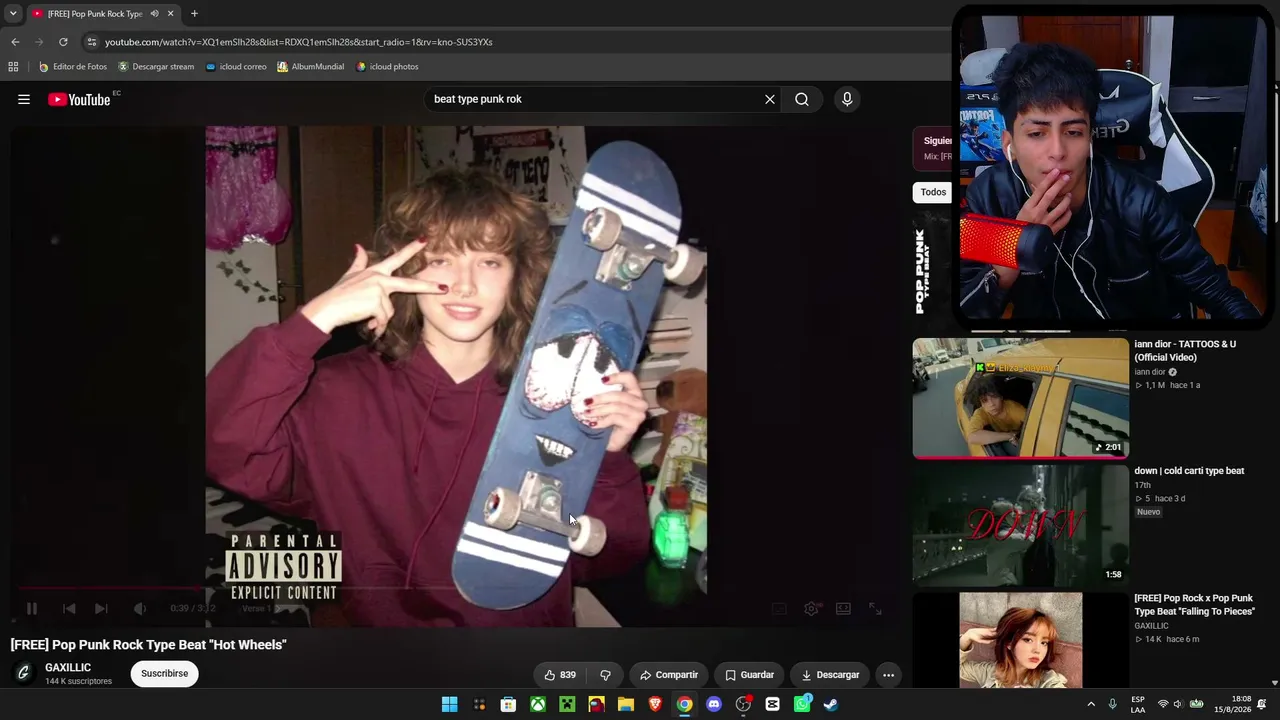Go back one page in Chrome
1280x720 pixels.
point(15,42)
